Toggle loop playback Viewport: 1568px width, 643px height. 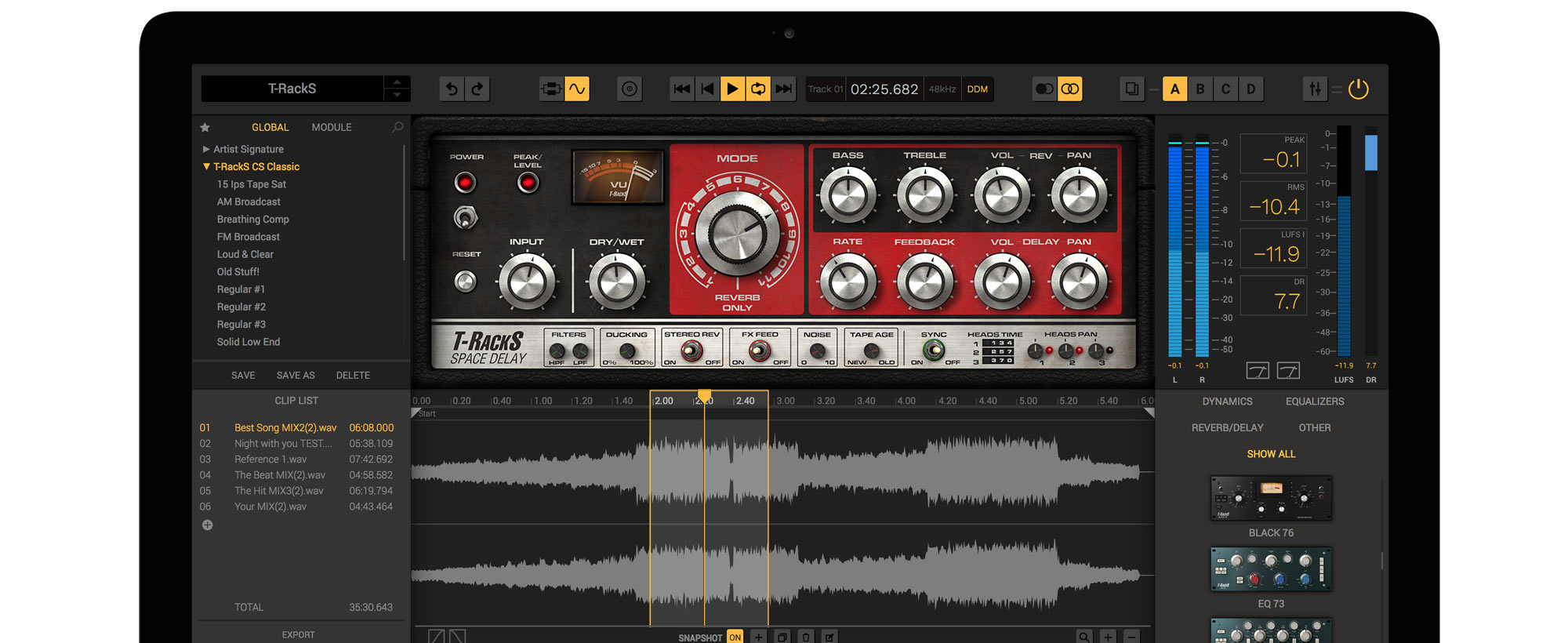758,89
